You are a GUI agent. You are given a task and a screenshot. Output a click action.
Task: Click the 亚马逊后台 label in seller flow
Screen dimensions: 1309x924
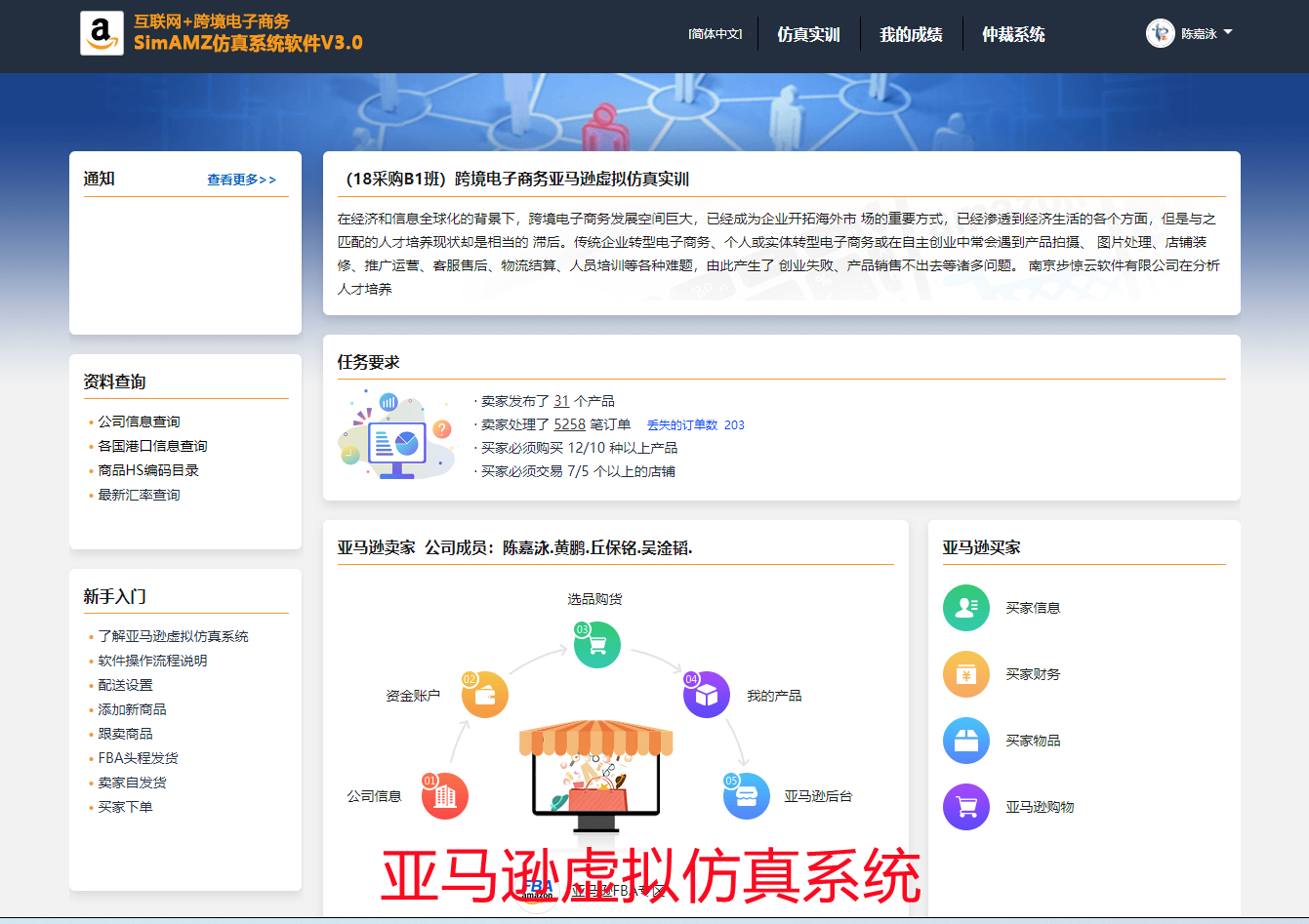coord(818,796)
